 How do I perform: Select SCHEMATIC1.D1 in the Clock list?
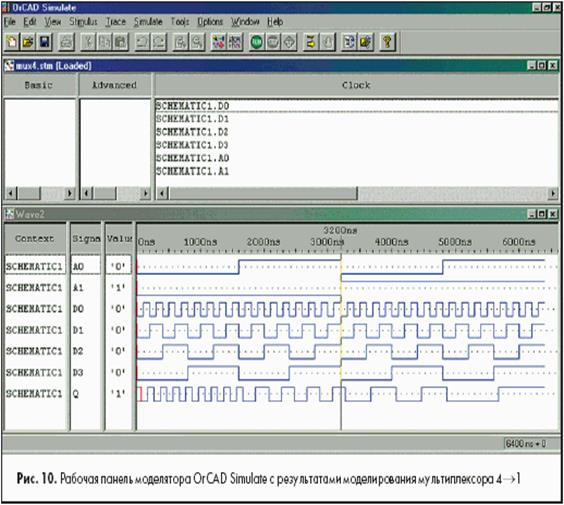[x=192, y=119]
